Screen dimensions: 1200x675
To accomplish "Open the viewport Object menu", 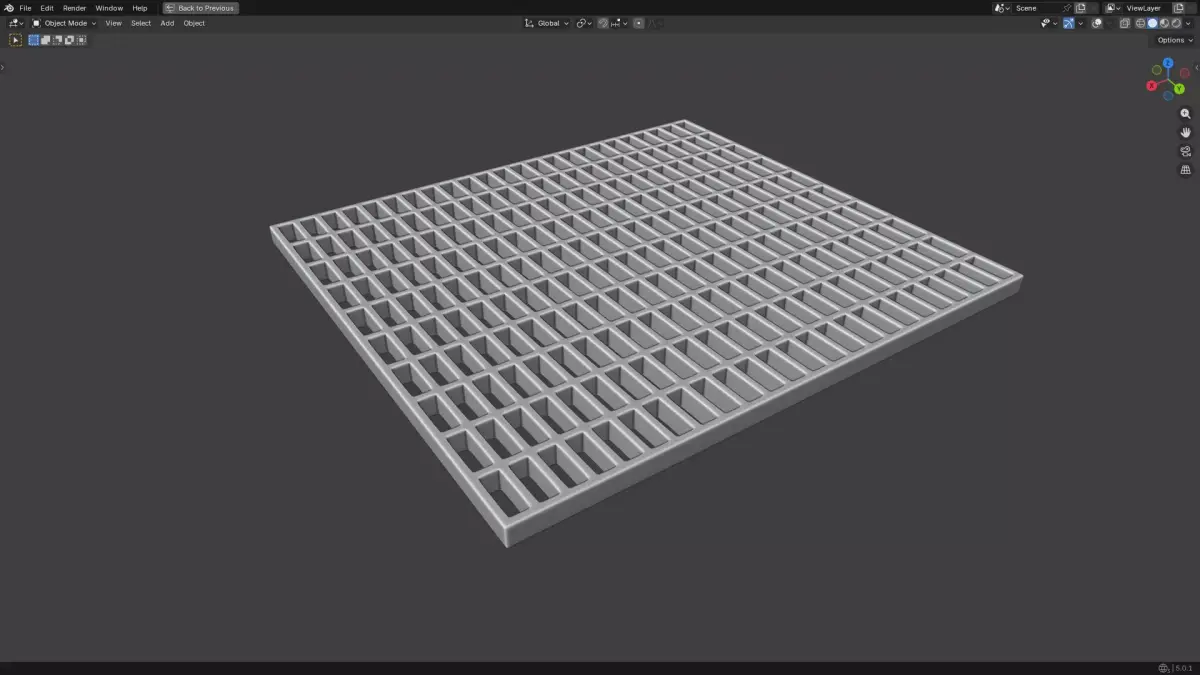I will coord(194,23).
